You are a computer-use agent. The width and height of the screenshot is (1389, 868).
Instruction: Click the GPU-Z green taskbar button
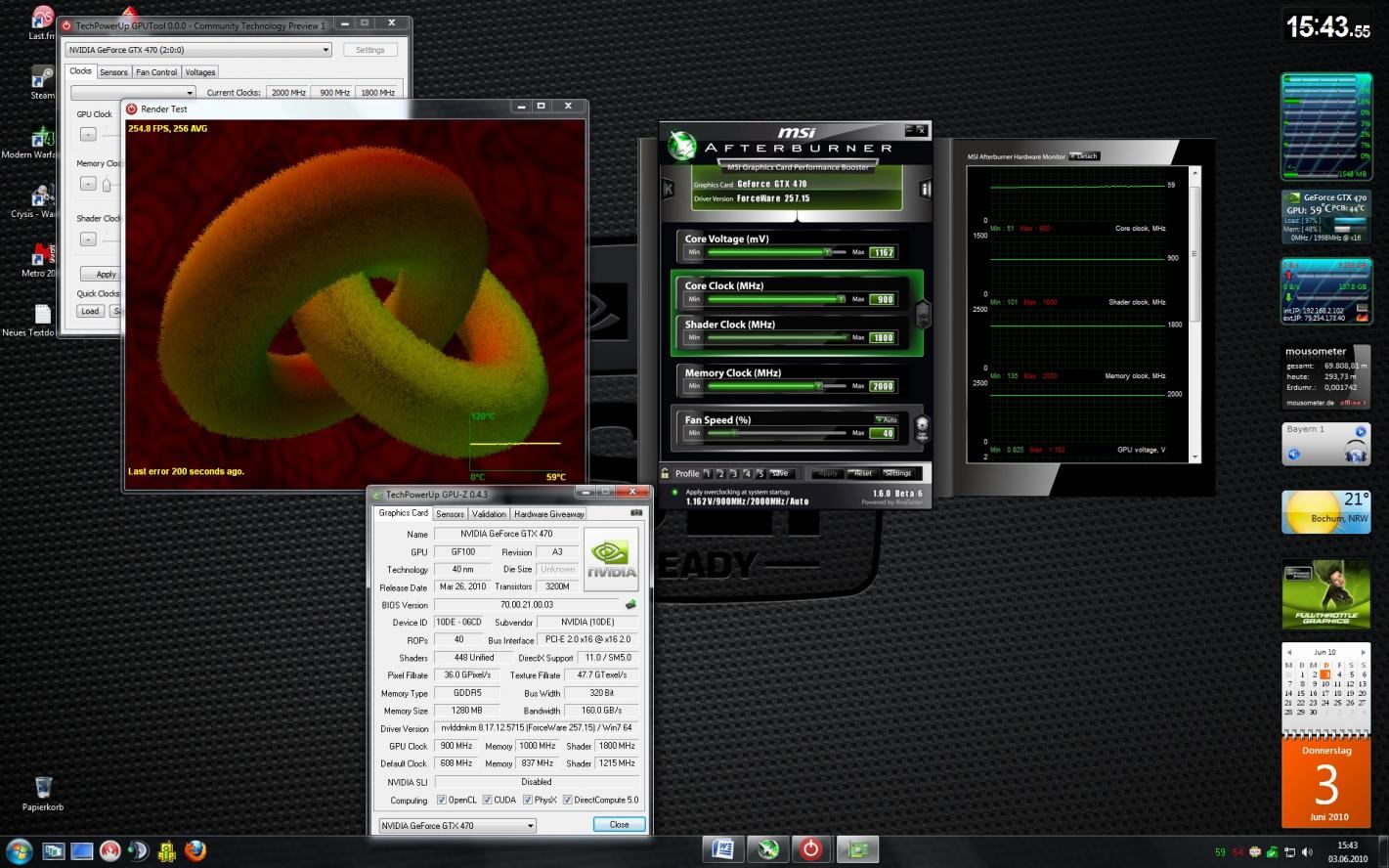(857, 849)
